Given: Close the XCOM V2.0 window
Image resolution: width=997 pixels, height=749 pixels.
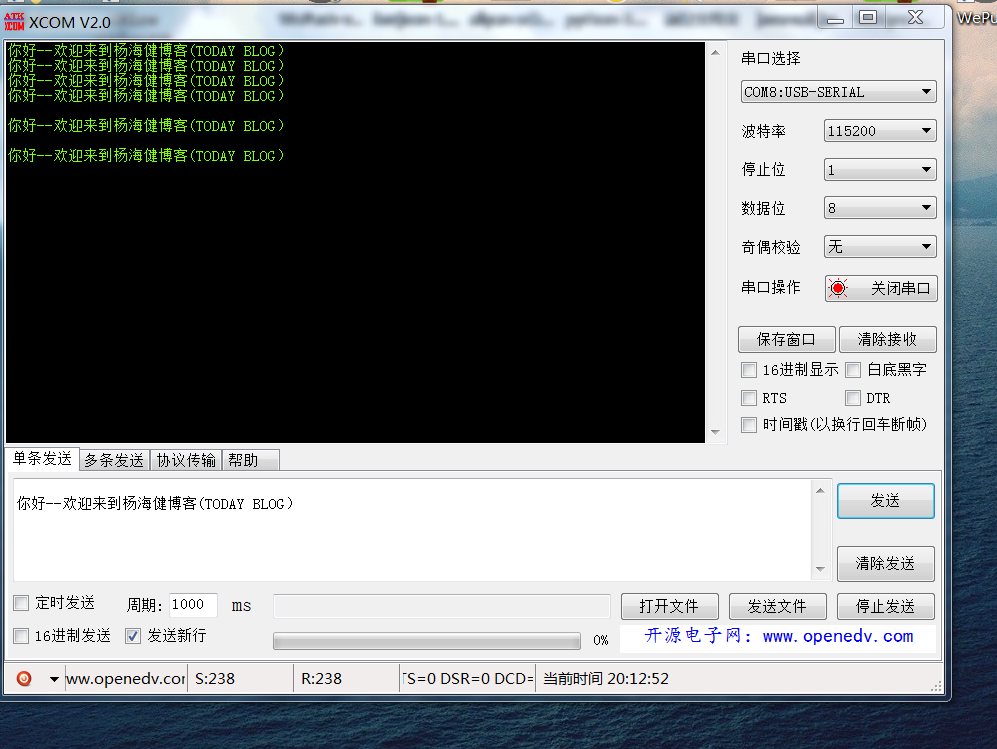Looking at the screenshot, I should click(x=915, y=18).
